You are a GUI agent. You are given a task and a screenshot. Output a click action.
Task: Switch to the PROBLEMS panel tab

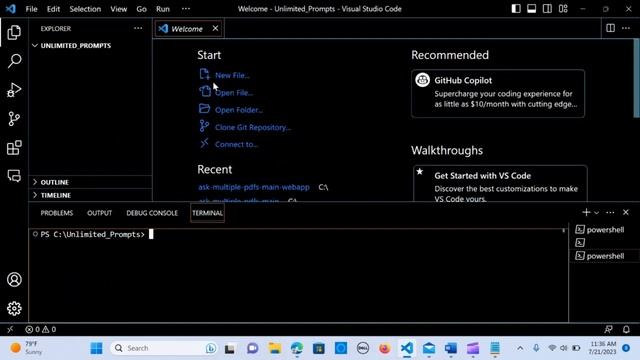click(x=57, y=213)
